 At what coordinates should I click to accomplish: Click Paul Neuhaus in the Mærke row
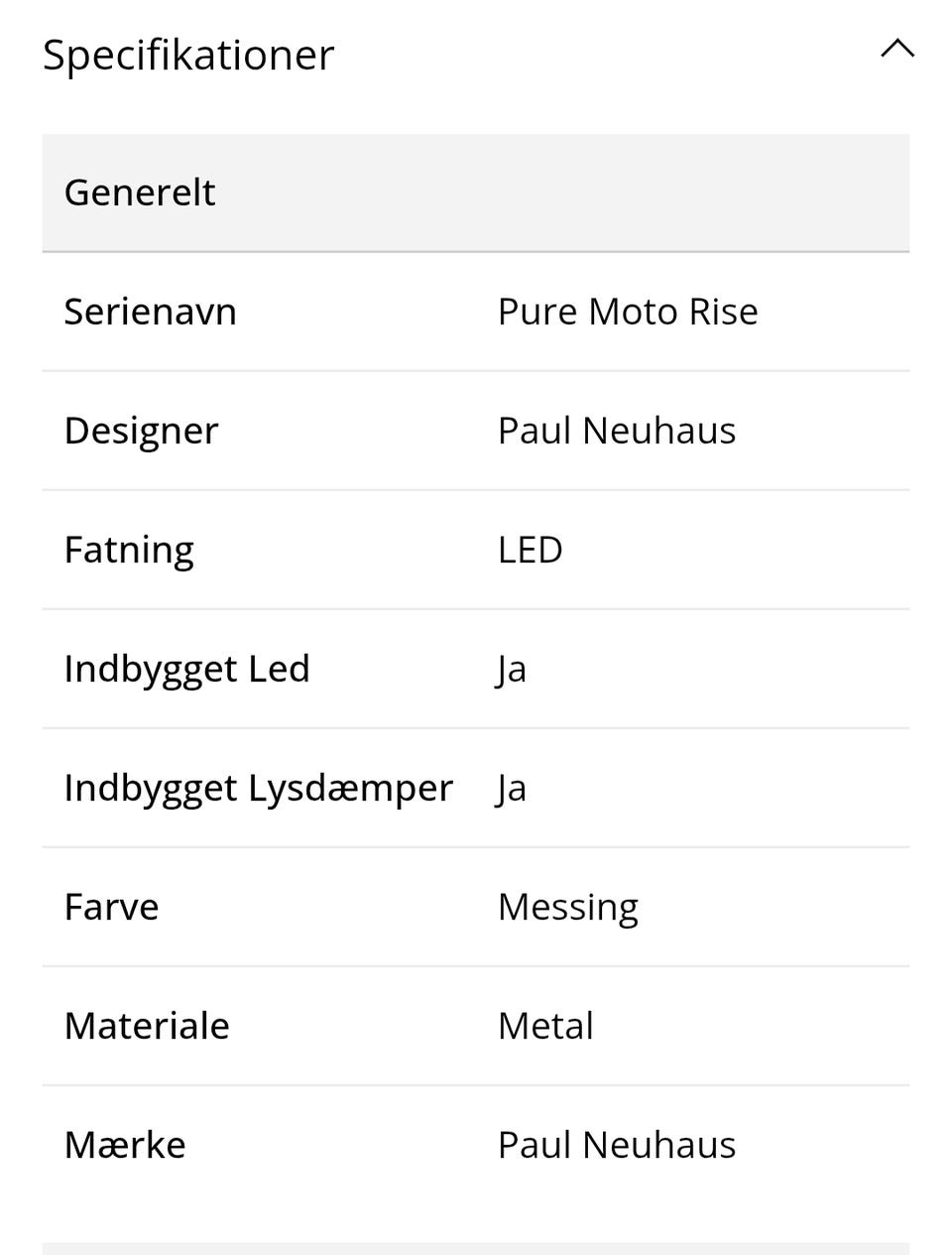616,1145
